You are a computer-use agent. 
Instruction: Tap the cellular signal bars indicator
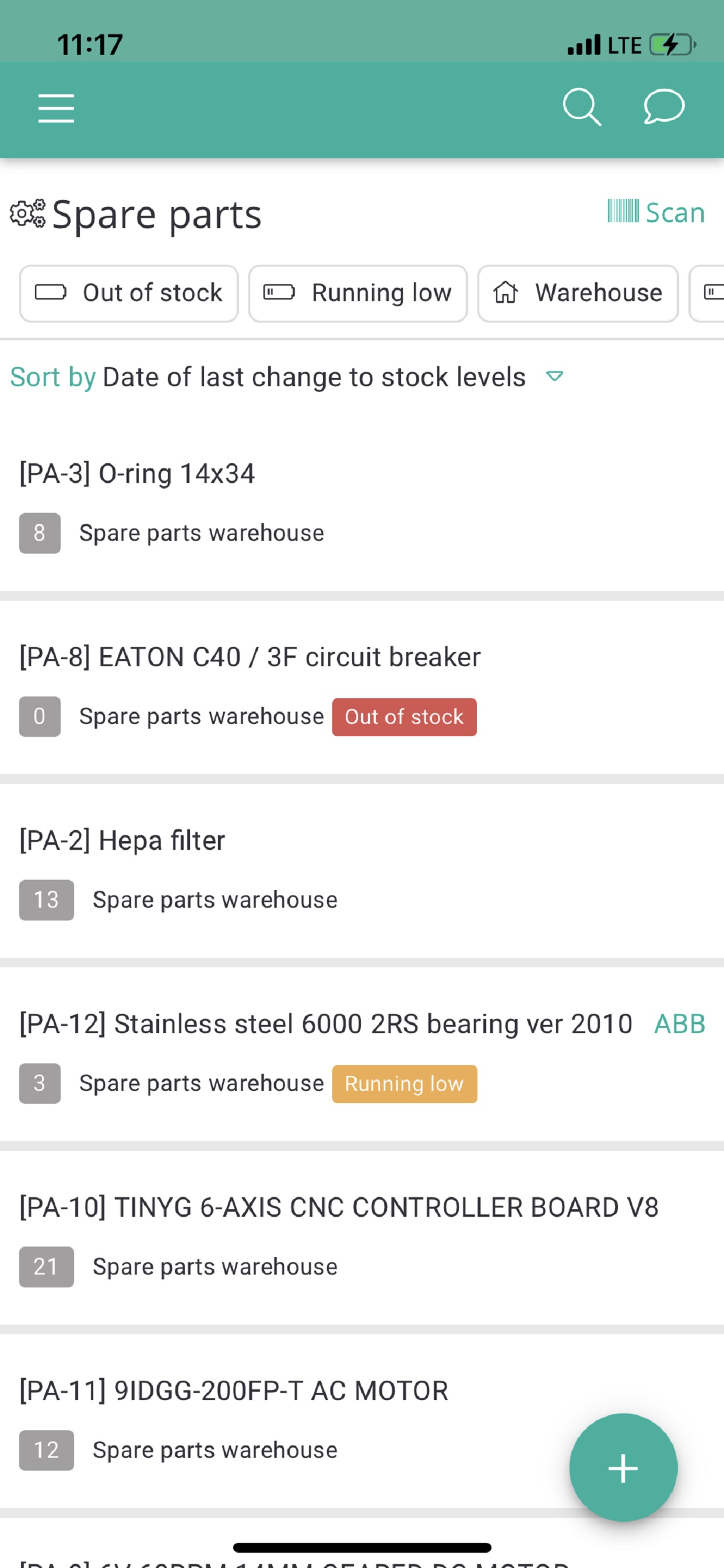coord(584,45)
